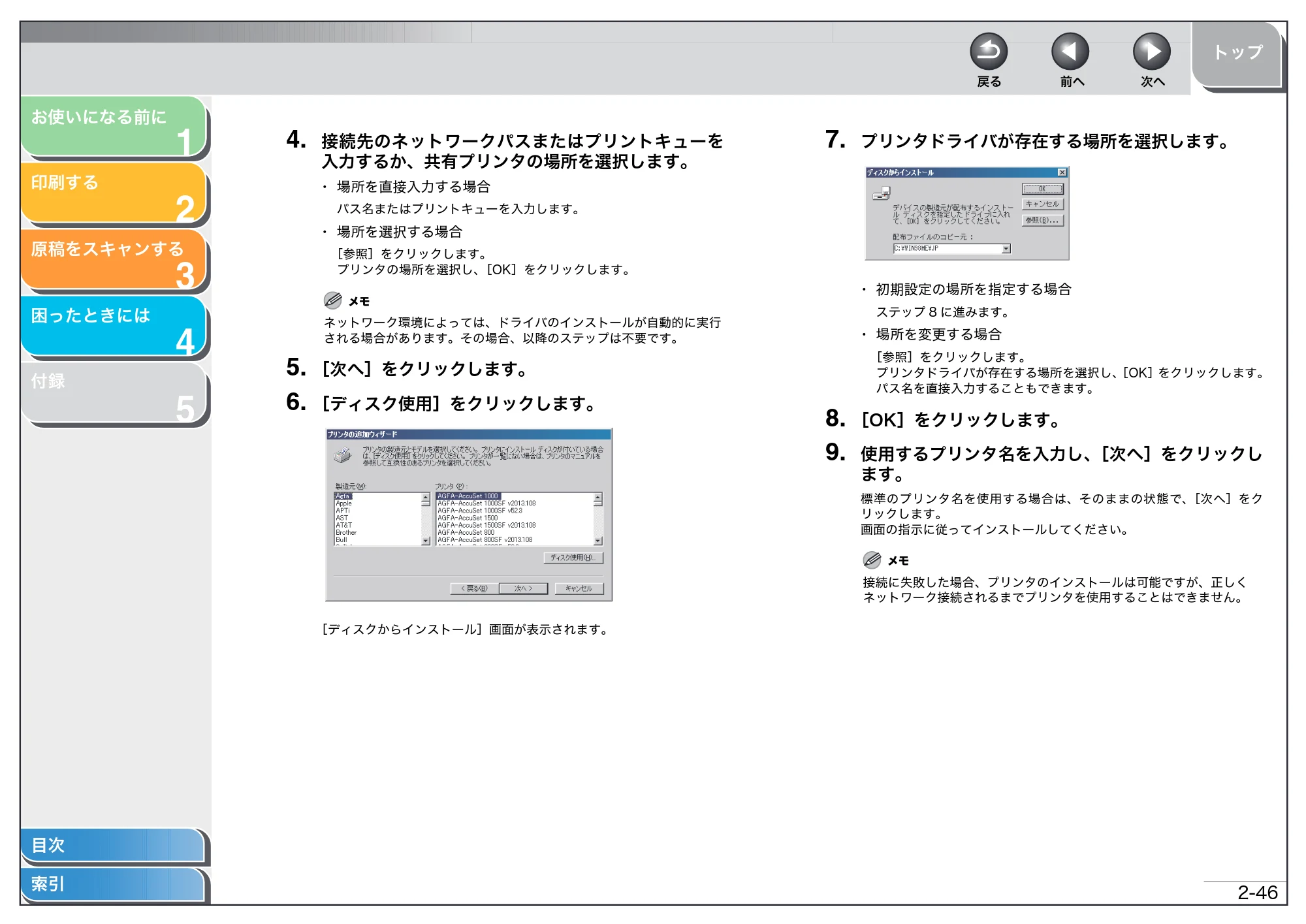This screenshot has width=1306, height=924.
Task: Click the 戻る (back) round icon
Action: tap(989, 52)
